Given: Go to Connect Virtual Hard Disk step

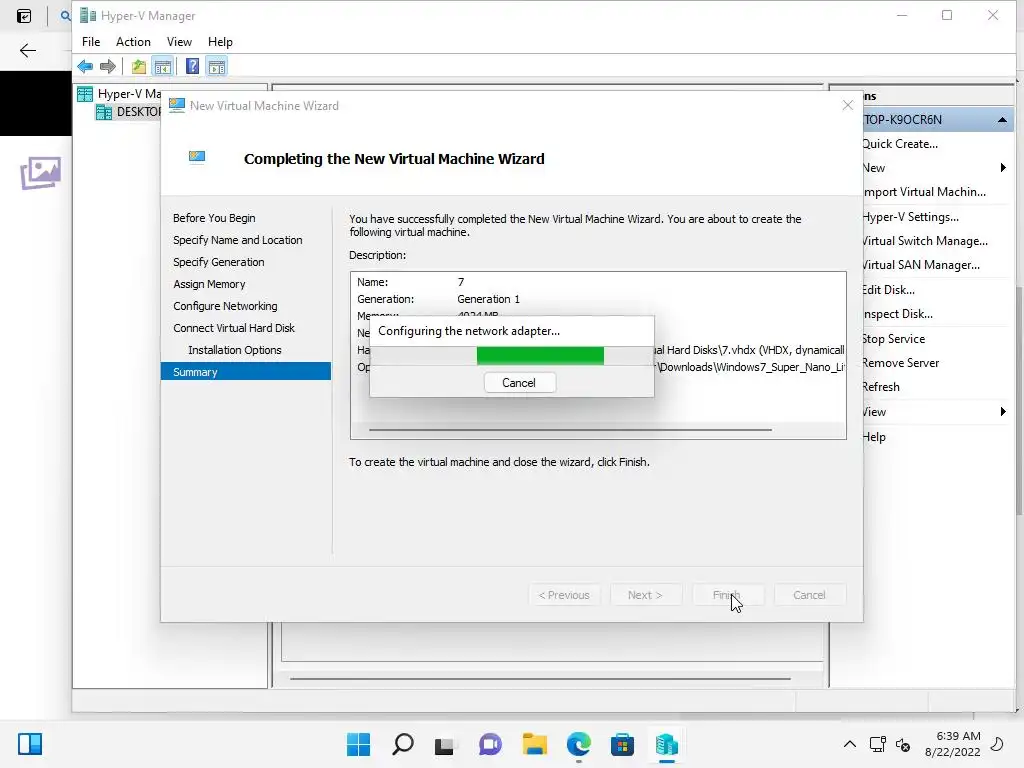Looking at the screenshot, I should pos(234,328).
